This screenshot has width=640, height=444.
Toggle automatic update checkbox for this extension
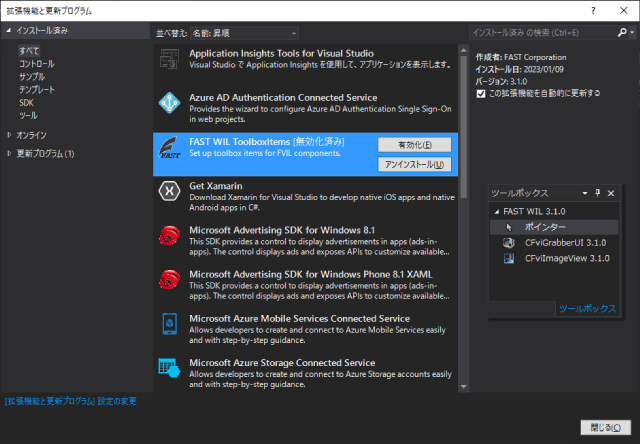(481, 94)
